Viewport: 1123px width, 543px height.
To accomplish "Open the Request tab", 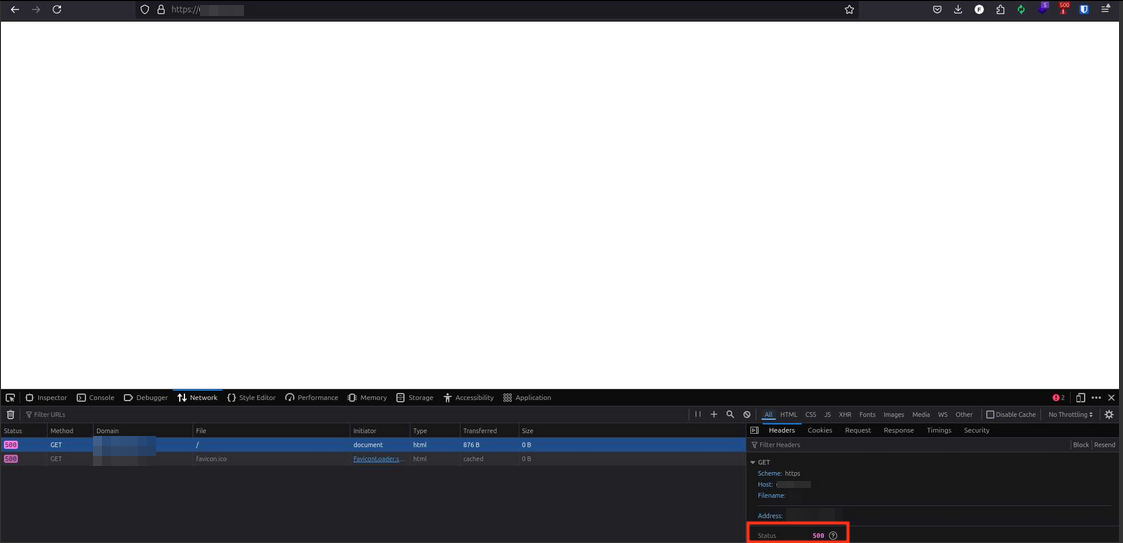I will point(858,431).
